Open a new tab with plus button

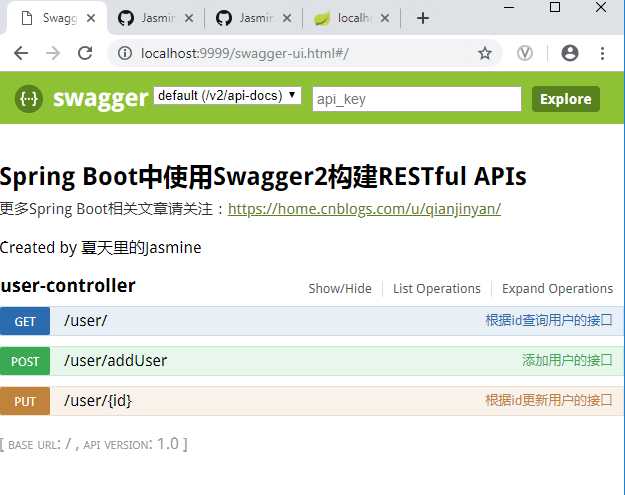[423, 18]
